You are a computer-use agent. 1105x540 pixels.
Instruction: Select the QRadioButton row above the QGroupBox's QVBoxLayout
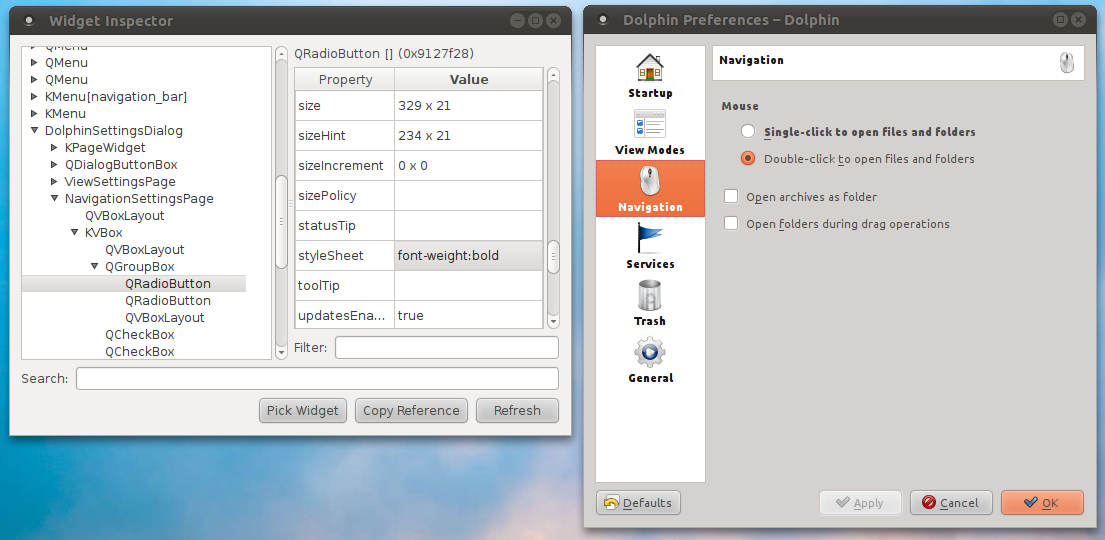point(168,300)
